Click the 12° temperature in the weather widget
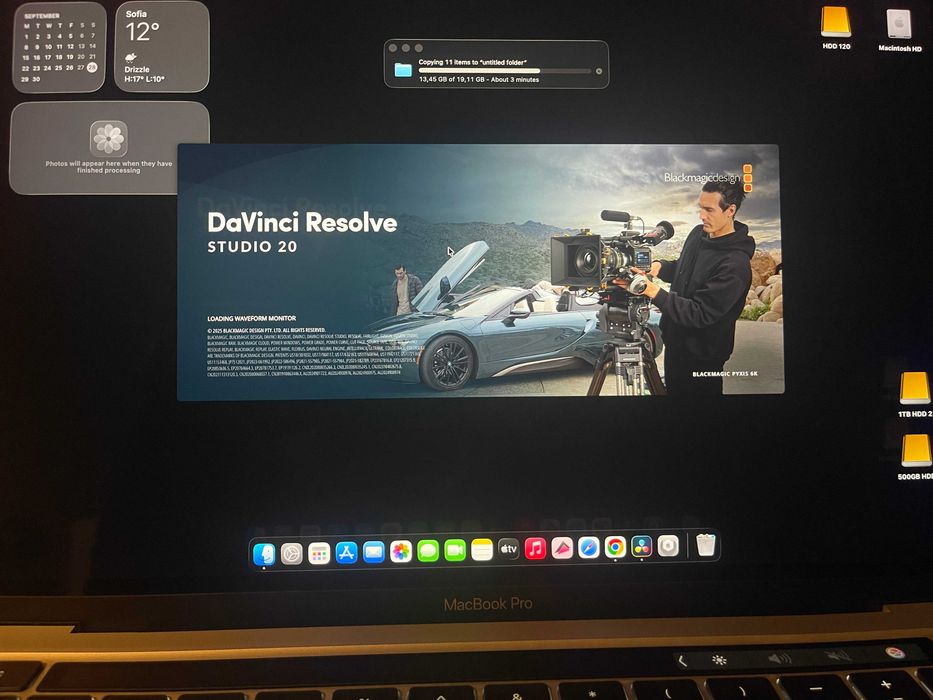Image resolution: width=933 pixels, height=700 pixels. 142,32
